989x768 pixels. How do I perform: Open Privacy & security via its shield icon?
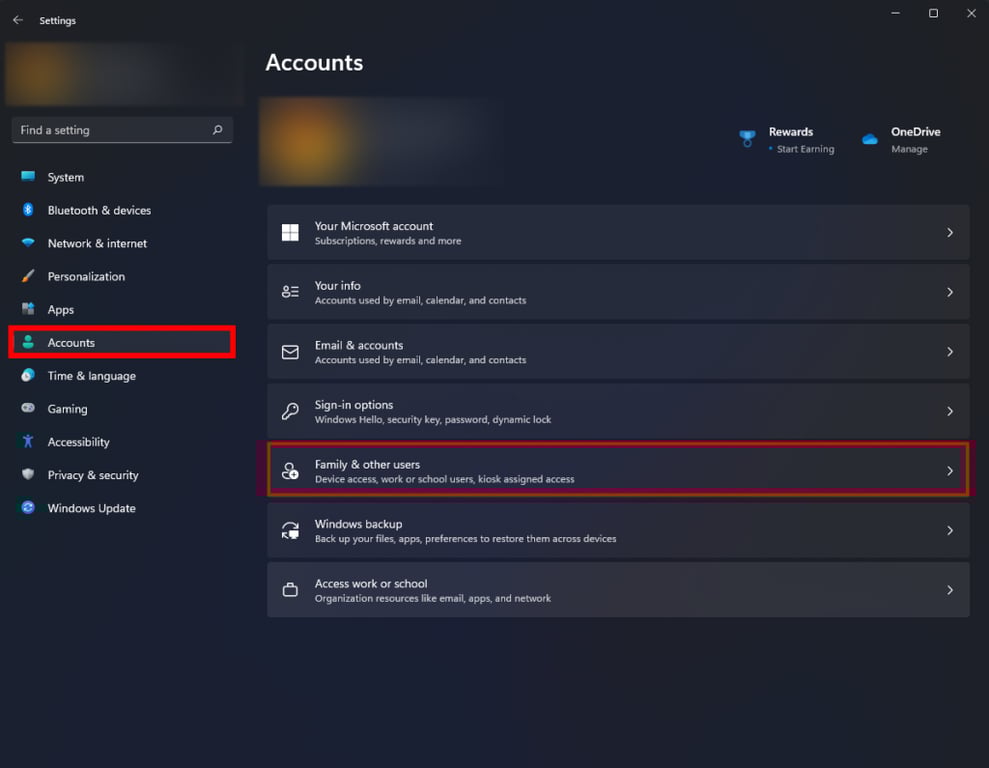tap(27, 475)
